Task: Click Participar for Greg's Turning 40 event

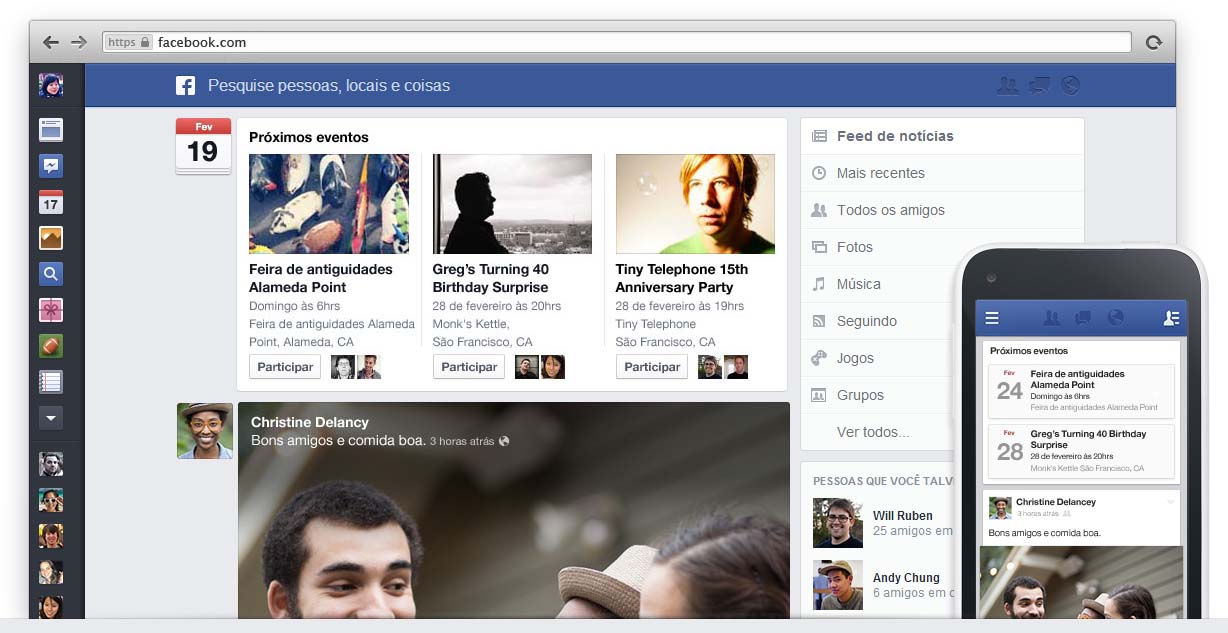Action: (469, 367)
